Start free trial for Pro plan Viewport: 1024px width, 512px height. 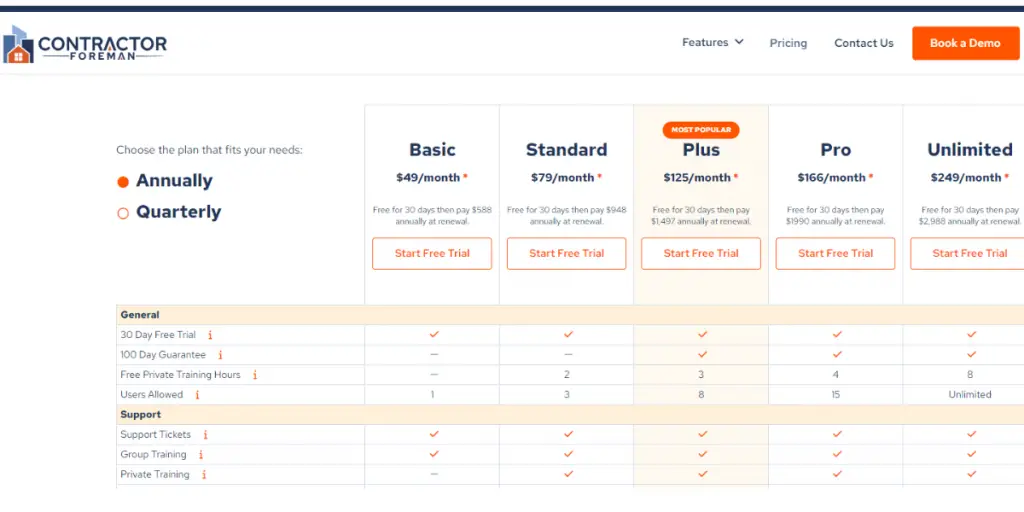tap(835, 253)
